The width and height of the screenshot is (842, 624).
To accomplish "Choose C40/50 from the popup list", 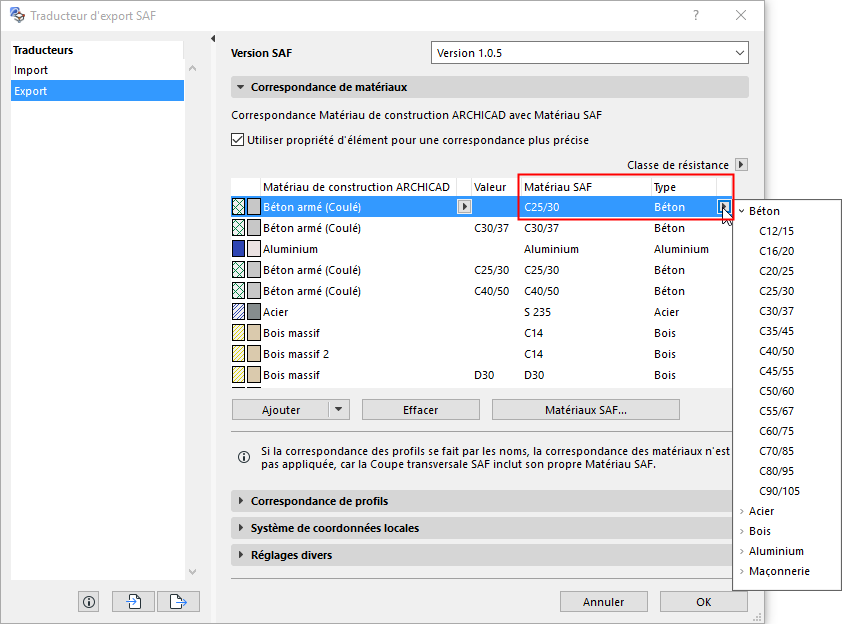I will pyautogui.click(x=776, y=351).
